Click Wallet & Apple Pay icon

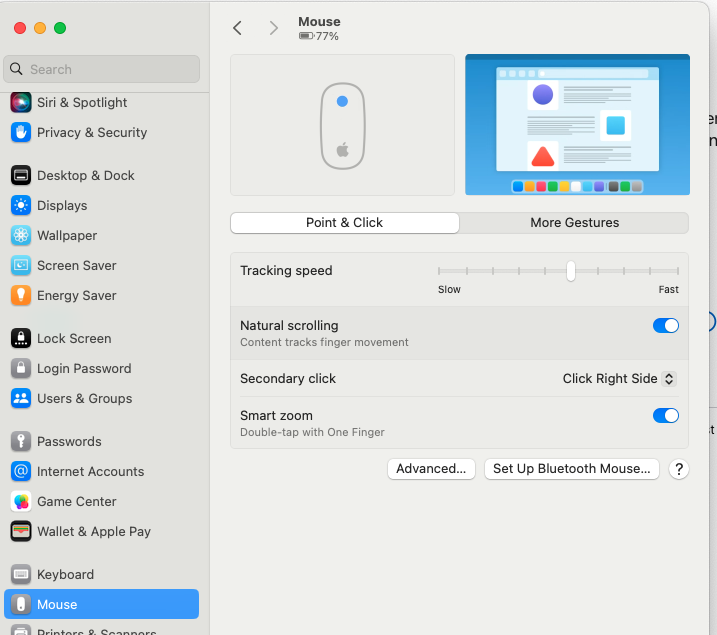(21, 531)
